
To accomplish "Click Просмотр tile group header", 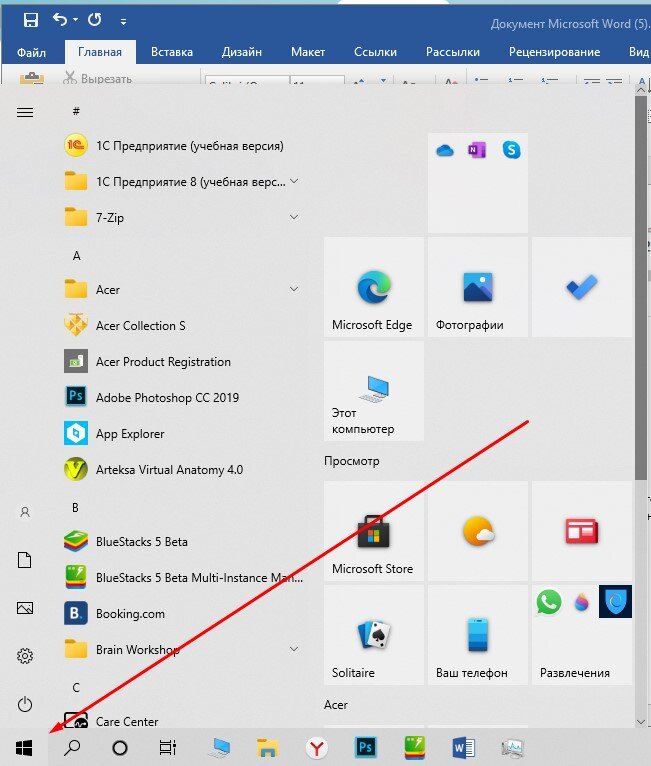I will point(352,461).
